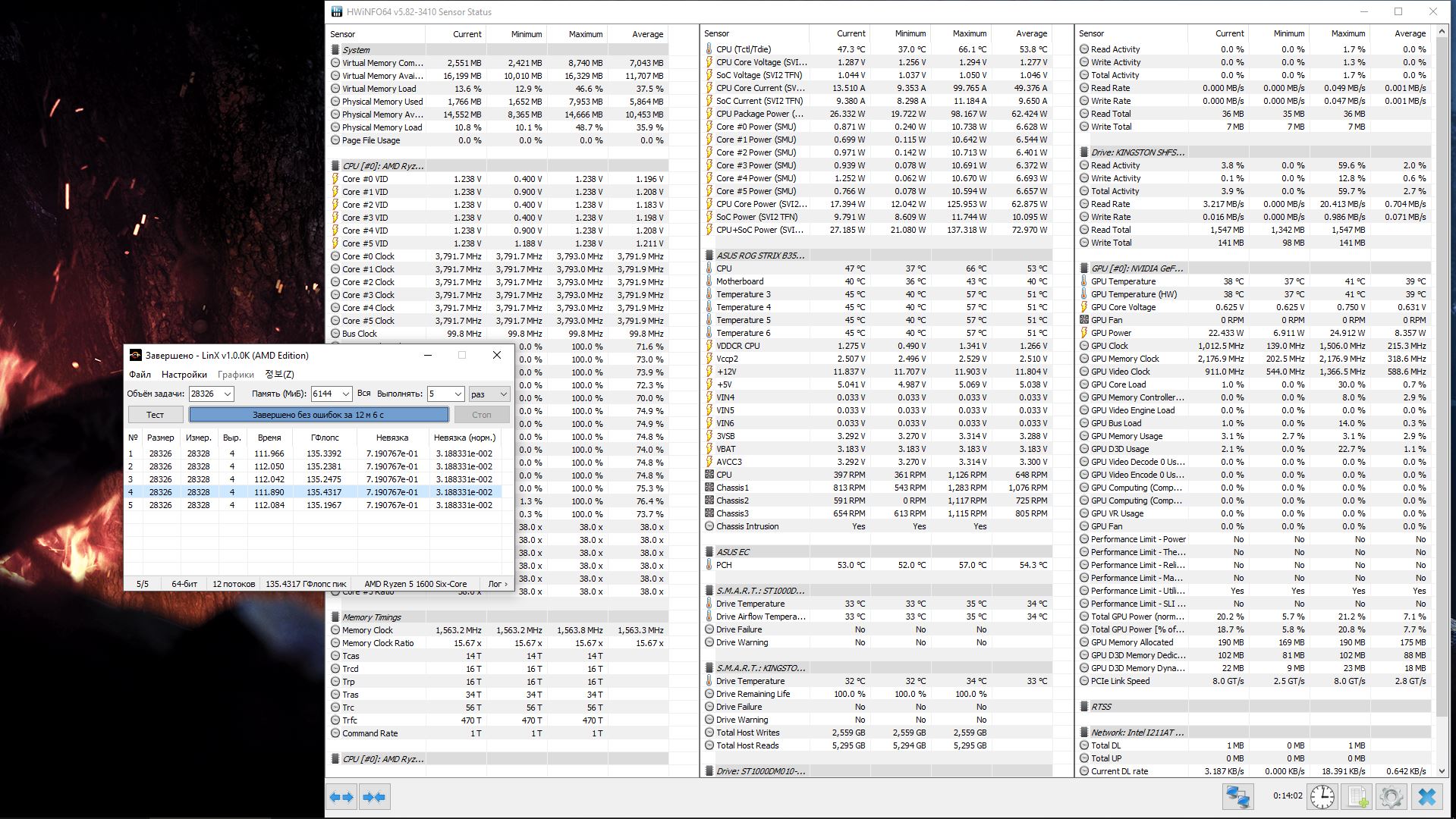Open the Графики menu in LinX

click(236, 375)
